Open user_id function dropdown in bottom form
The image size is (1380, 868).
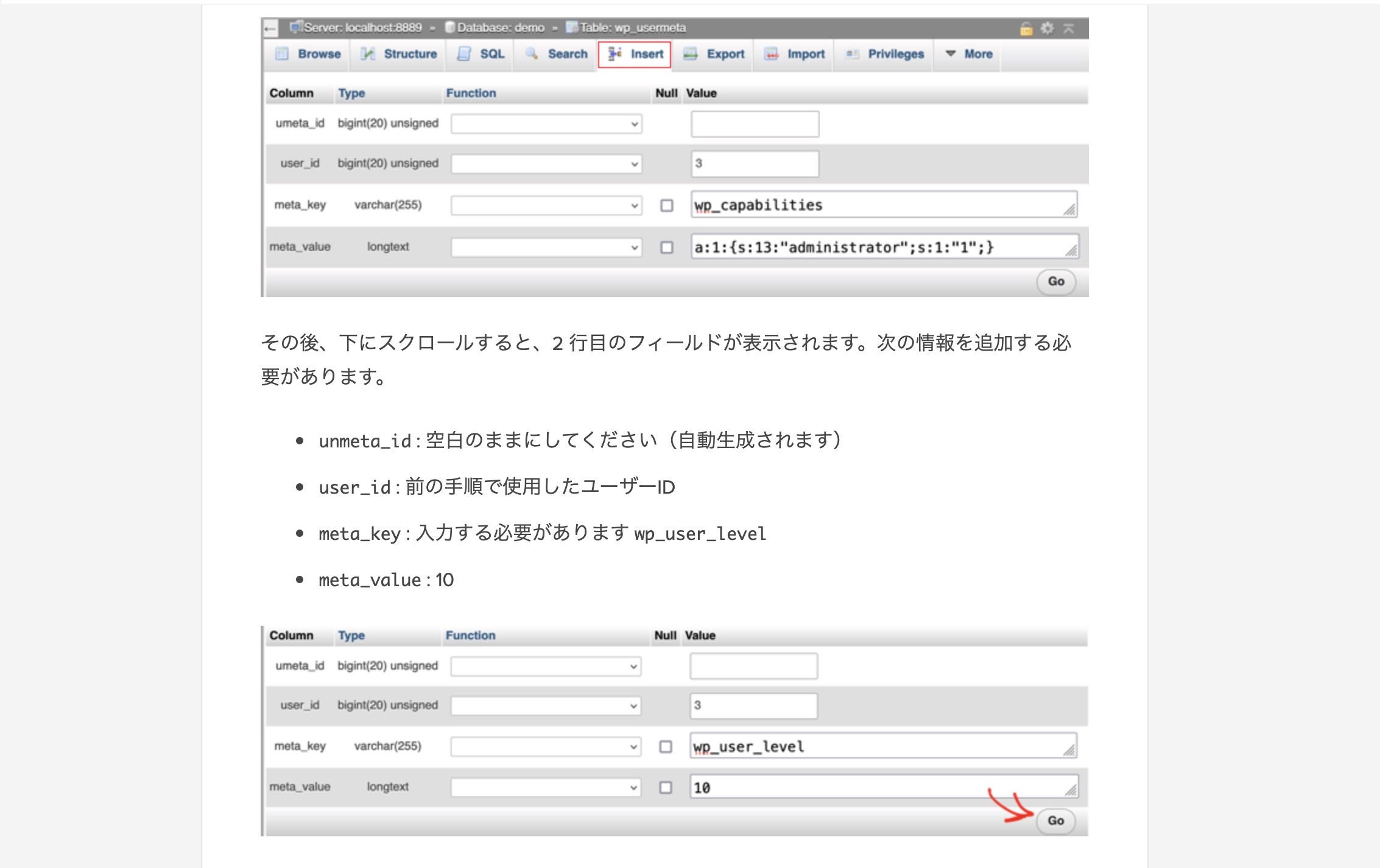pyautogui.click(x=546, y=706)
